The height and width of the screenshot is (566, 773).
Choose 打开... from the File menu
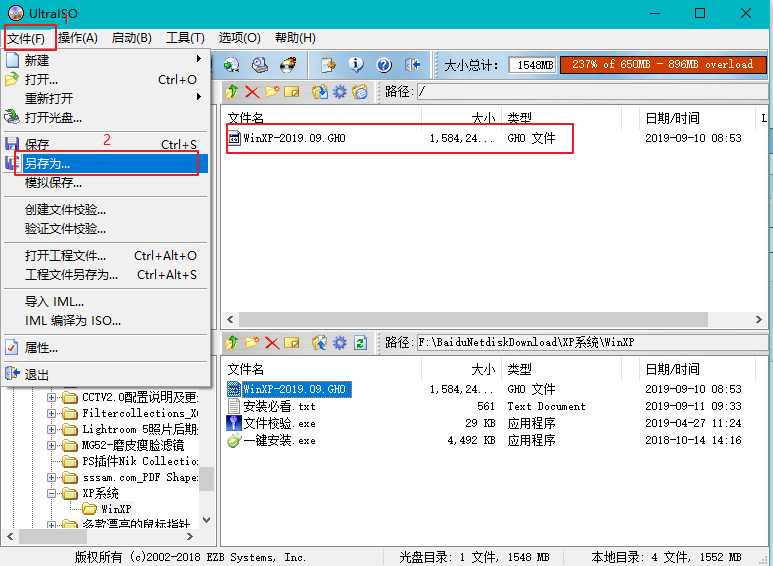click(106, 79)
